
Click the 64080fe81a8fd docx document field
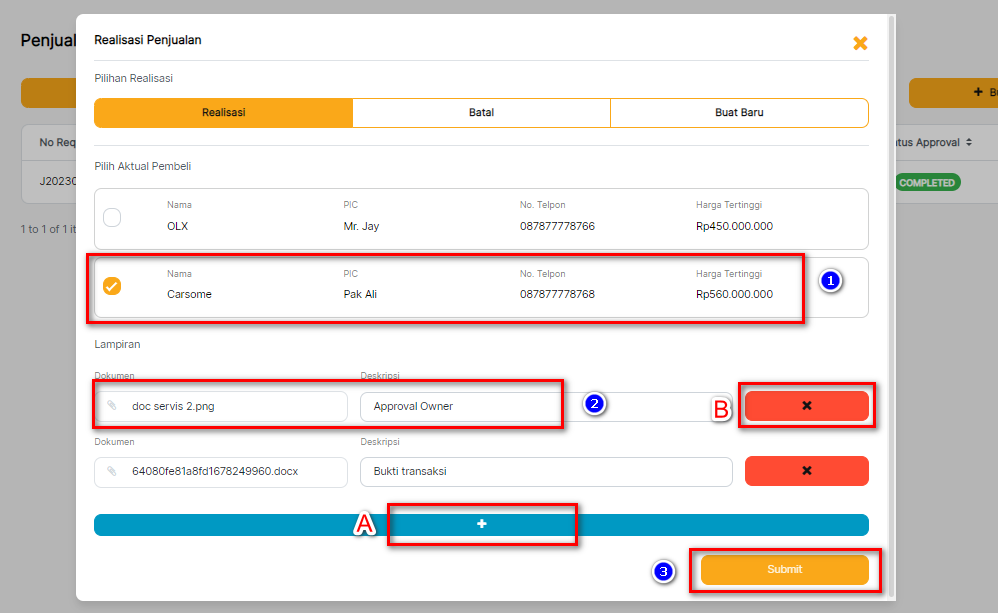[230, 471]
